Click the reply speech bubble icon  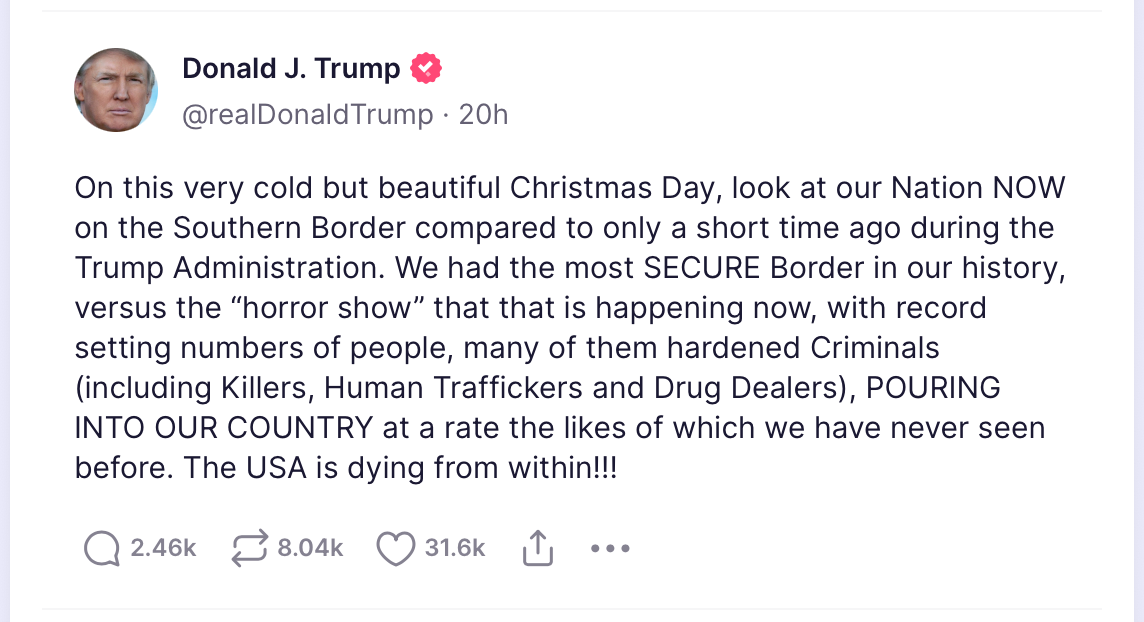102,548
